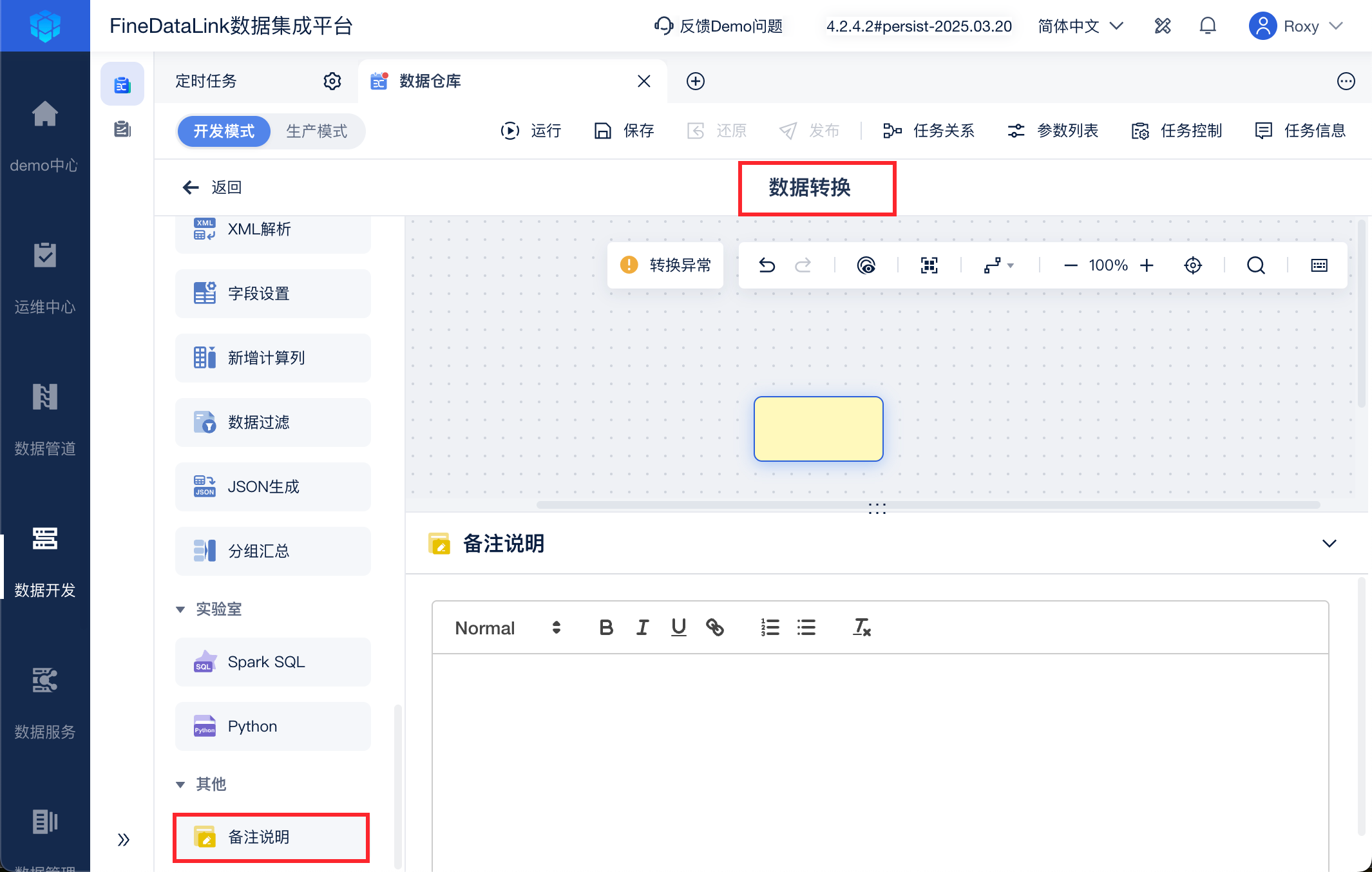This screenshot has width=1372, height=872.
Task: Click the 转换异常 warning button
Action: (665, 265)
